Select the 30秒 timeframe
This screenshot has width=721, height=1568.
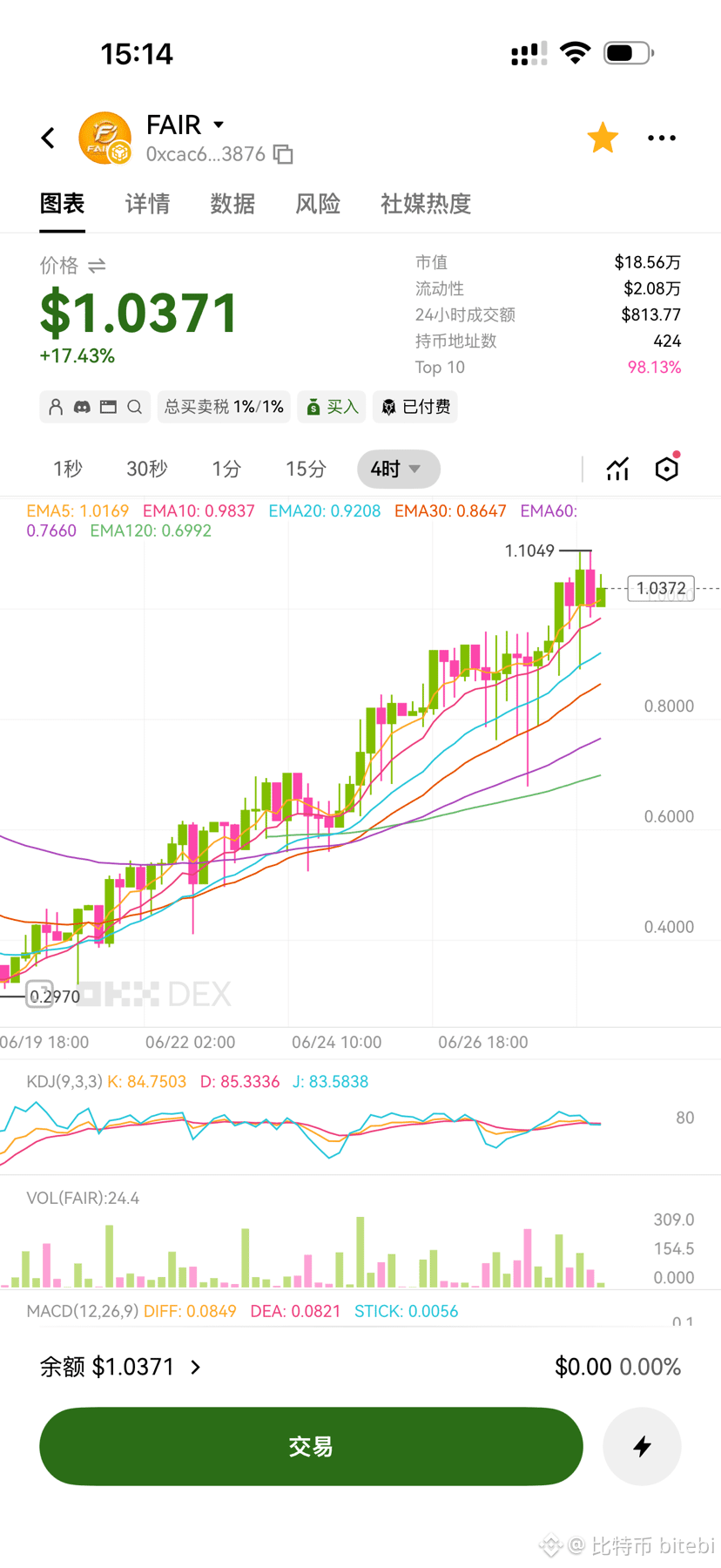146,470
